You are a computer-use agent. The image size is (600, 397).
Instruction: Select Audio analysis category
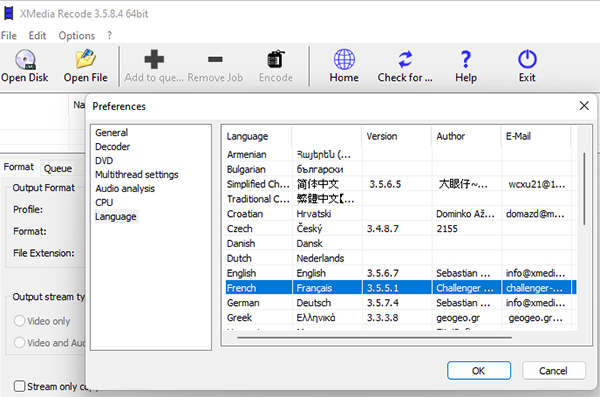125,188
